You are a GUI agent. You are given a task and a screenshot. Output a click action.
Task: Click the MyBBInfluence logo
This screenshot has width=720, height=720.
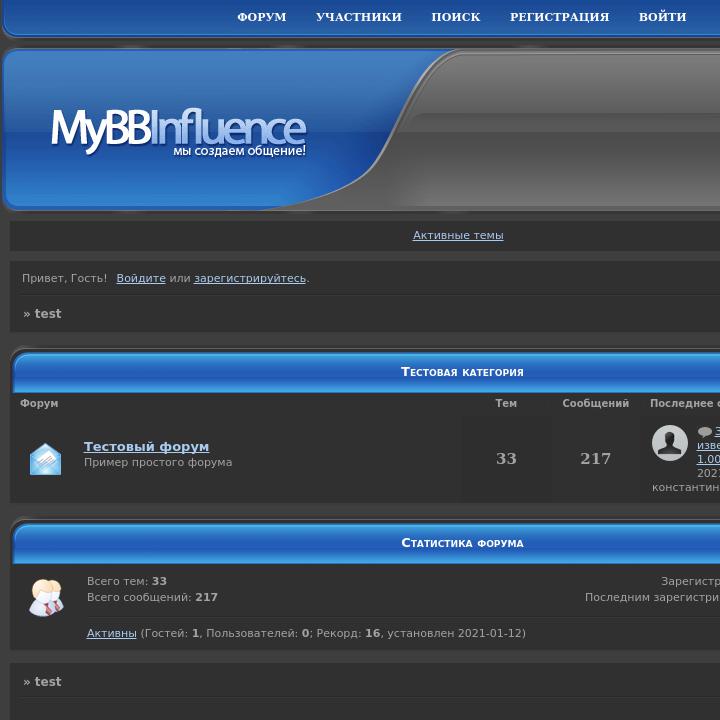click(178, 131)
